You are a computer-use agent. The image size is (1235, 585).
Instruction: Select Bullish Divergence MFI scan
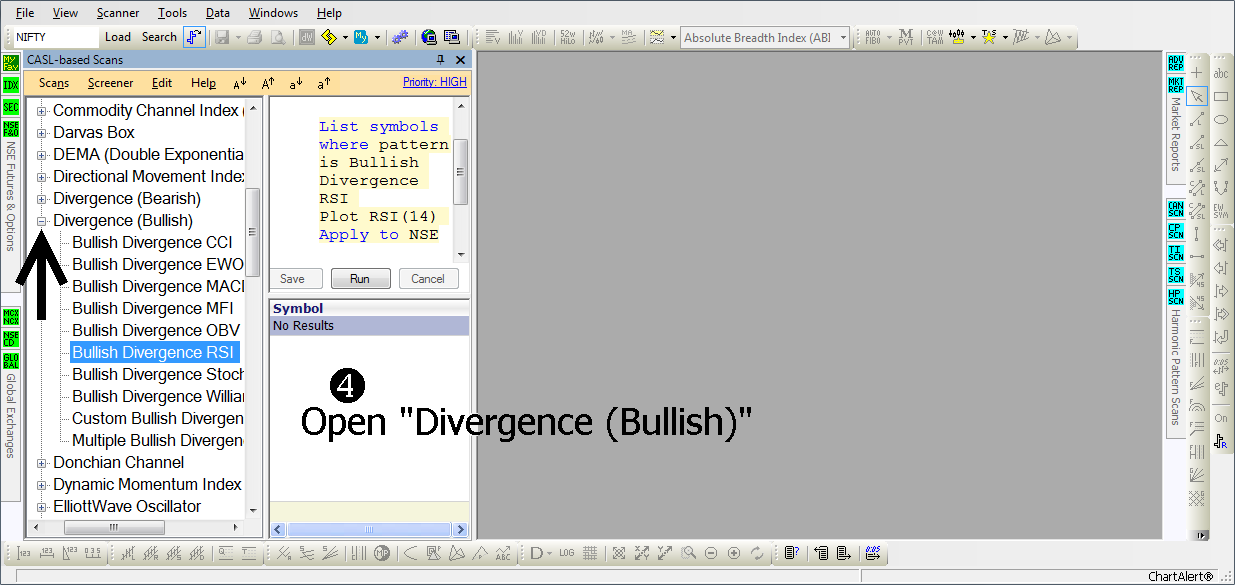pyautogui.click(x=152, y=309)
